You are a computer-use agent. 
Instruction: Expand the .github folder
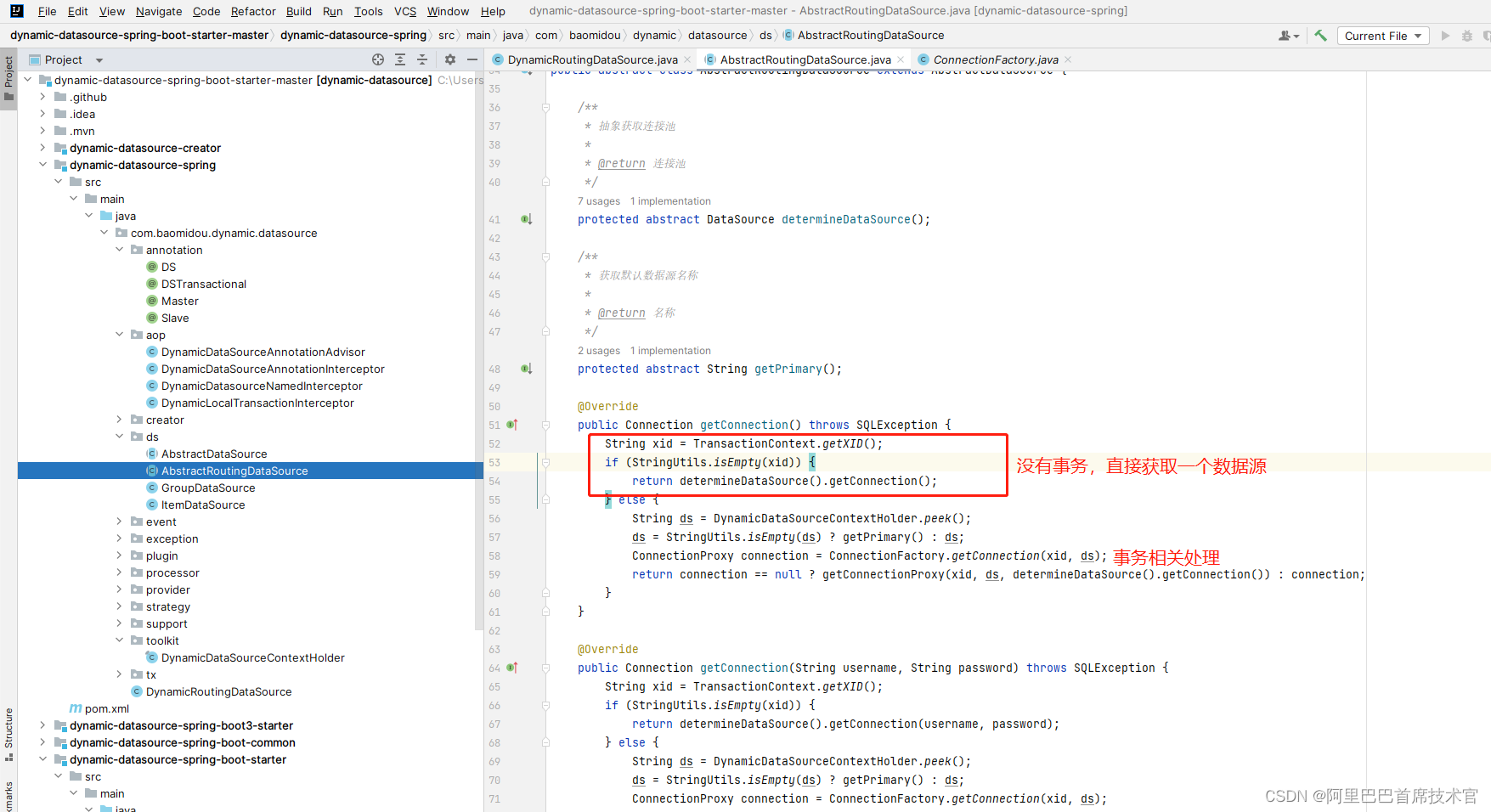pyautogui.click(x=42, y=97)
